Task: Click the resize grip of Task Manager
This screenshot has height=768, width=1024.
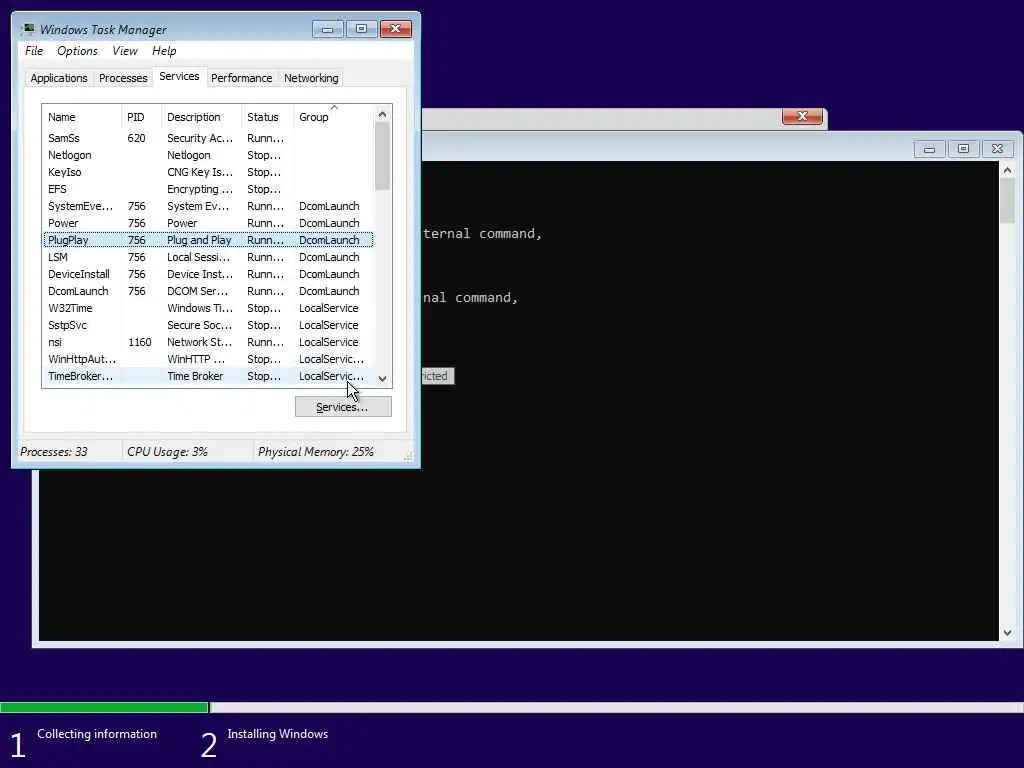Action: click(408, 456)
